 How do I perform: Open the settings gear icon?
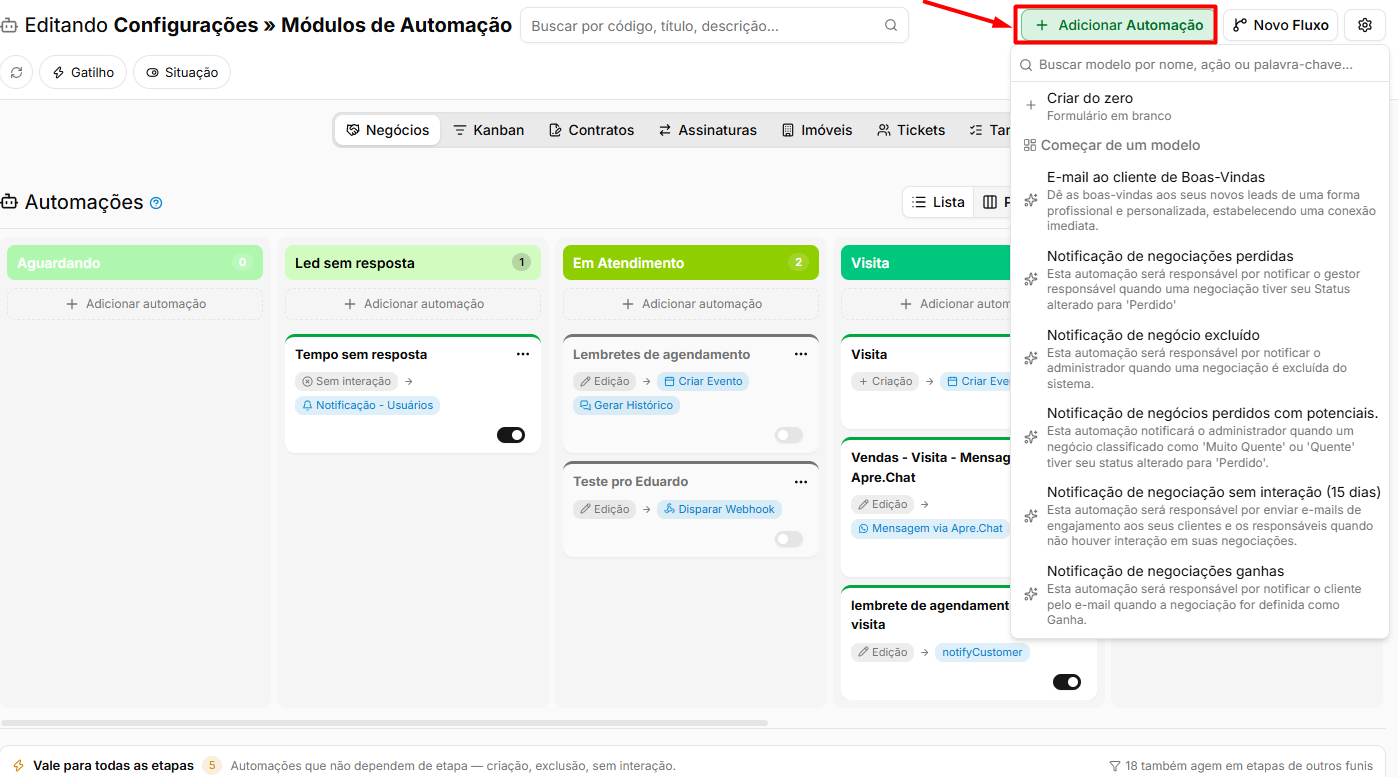tap(1365, 25)
